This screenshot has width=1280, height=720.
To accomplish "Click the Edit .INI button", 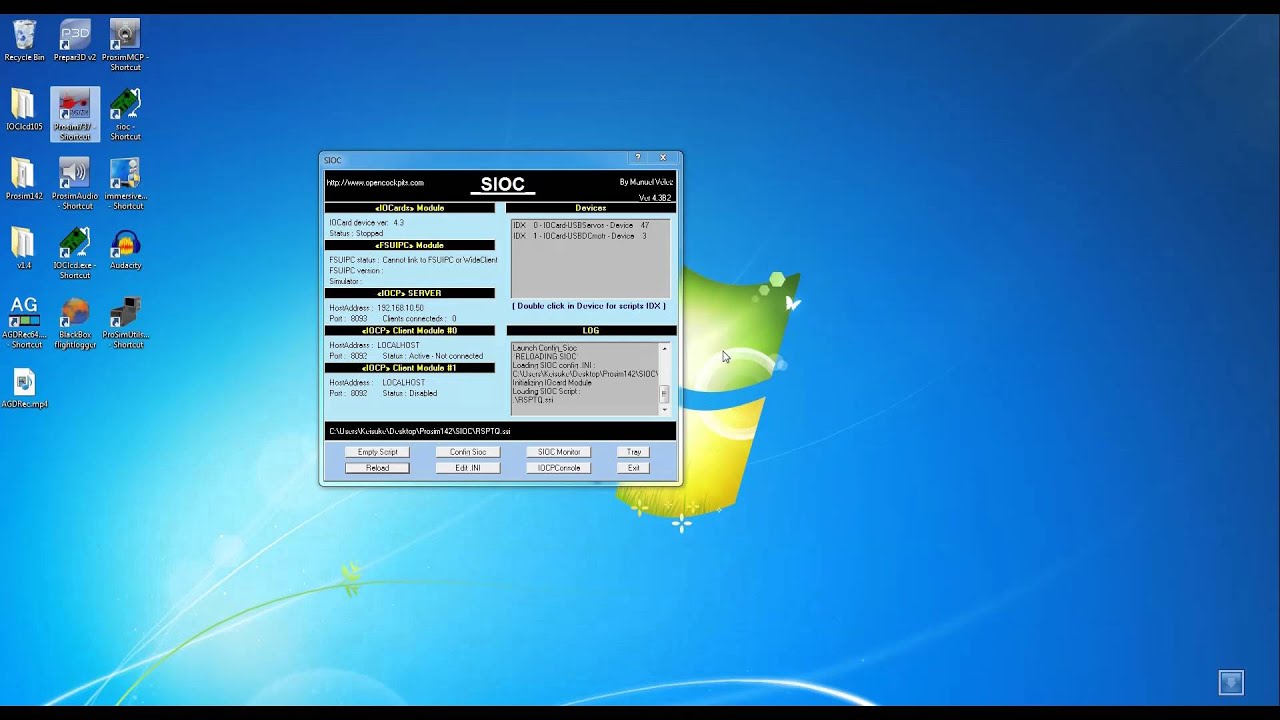I will pyautogui.click(x=468, y=468).
